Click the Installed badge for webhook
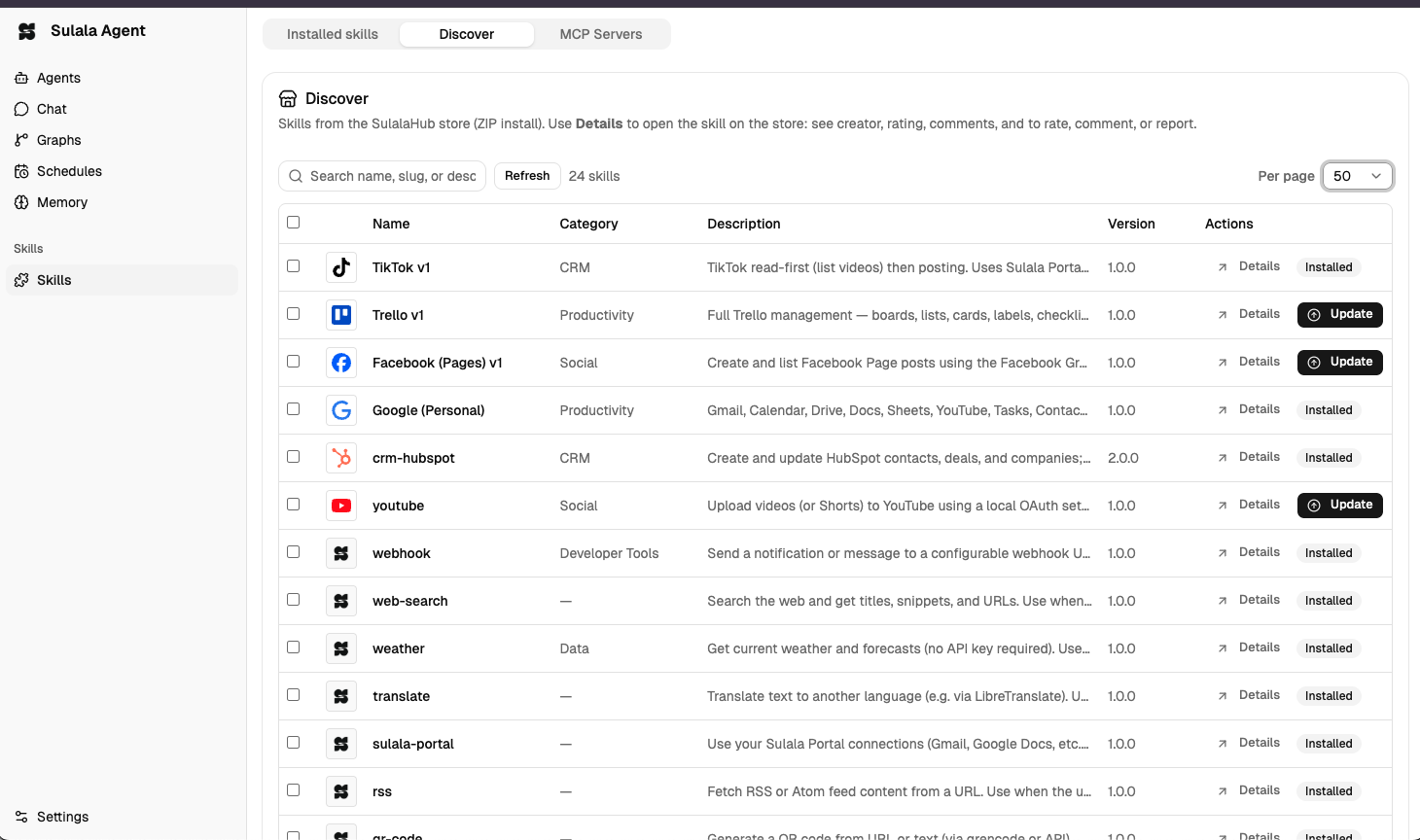 [1329, 553]
